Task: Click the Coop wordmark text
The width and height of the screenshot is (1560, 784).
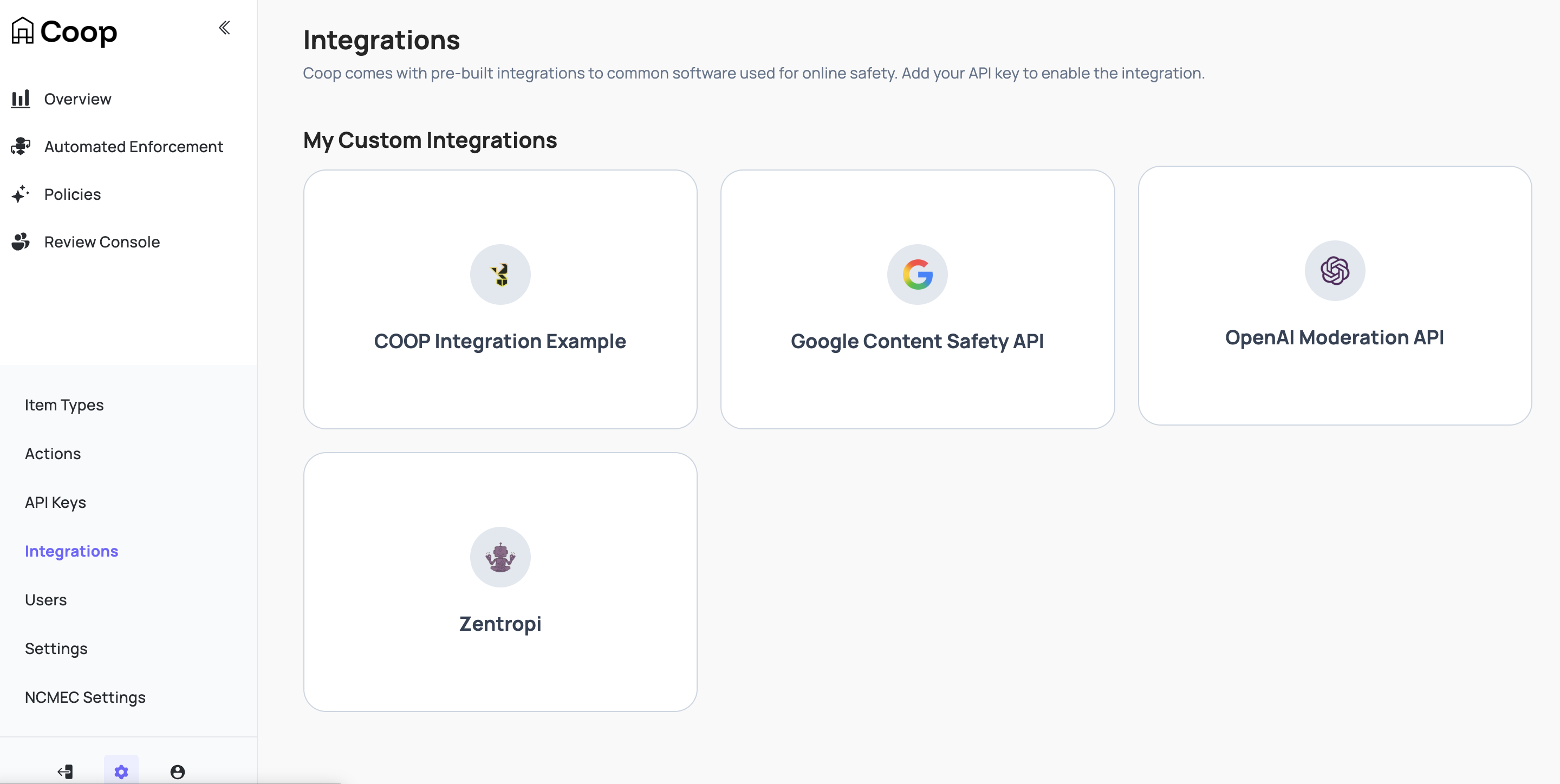Action: 79,31
